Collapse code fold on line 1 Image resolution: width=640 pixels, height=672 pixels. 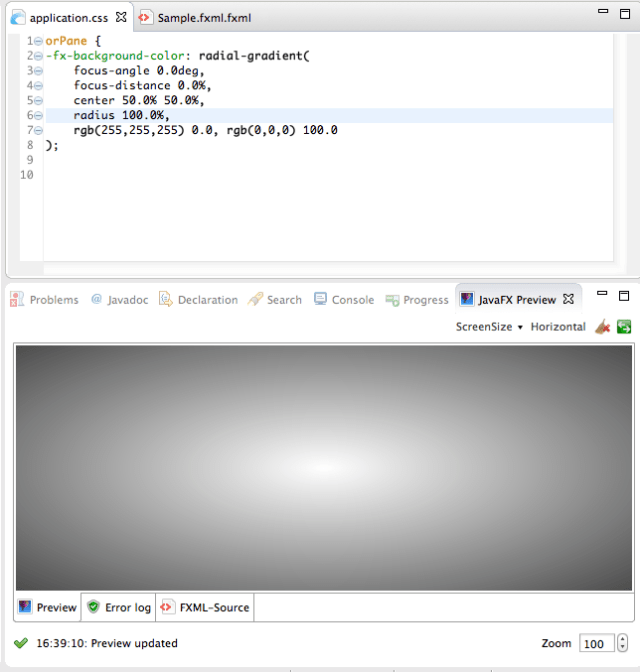tap(38, 41)
